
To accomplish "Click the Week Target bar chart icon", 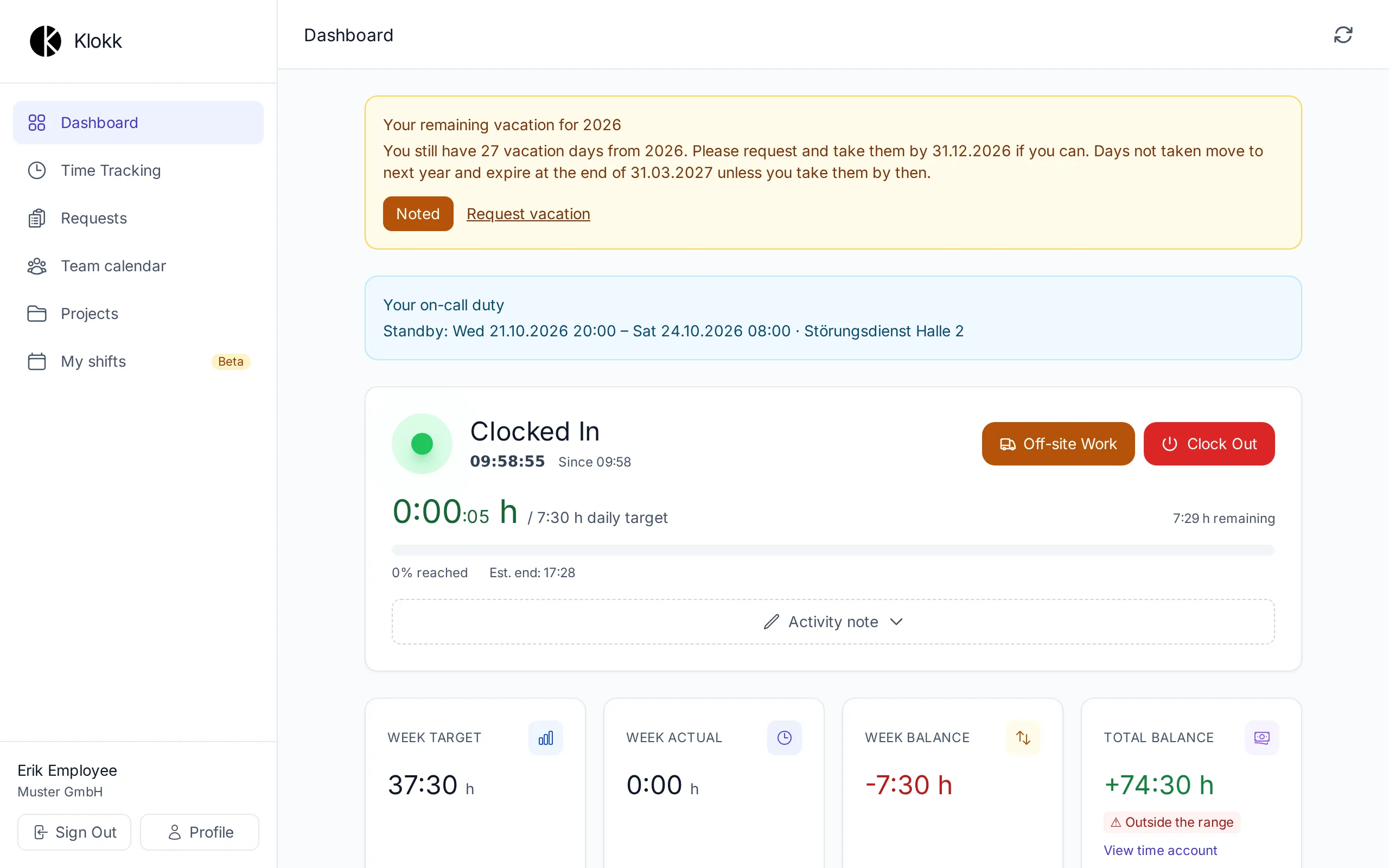I will point(545,738).
